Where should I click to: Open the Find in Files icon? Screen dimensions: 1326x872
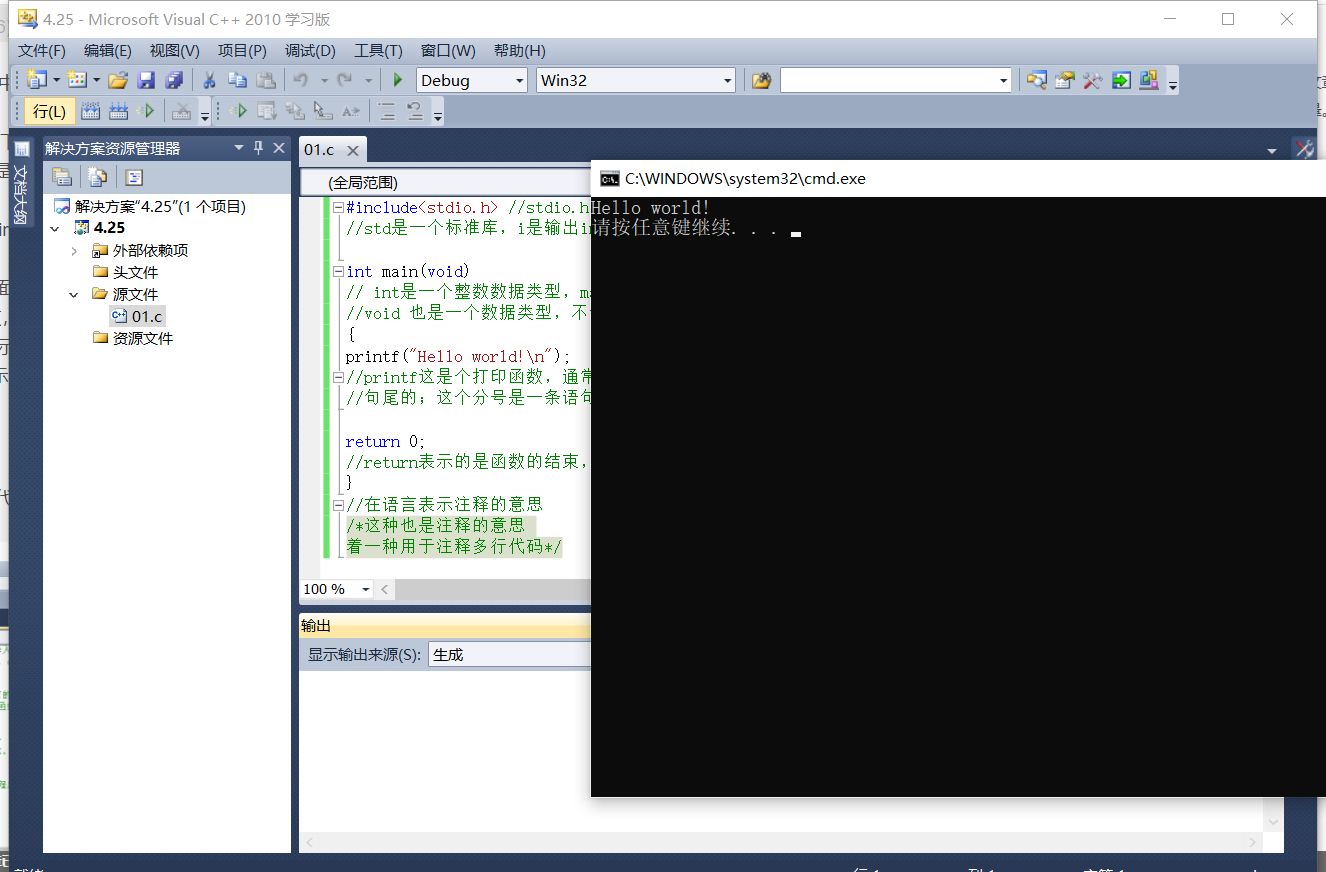[x=1037, y=80]
